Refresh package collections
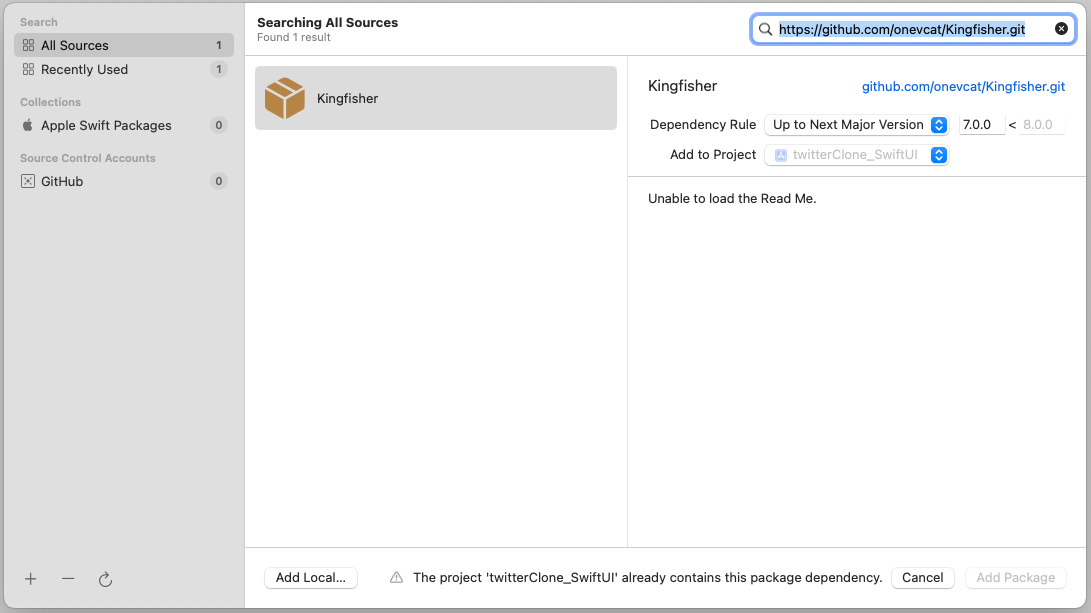Viewport: 1091px width, 613px height. point(105,579)
